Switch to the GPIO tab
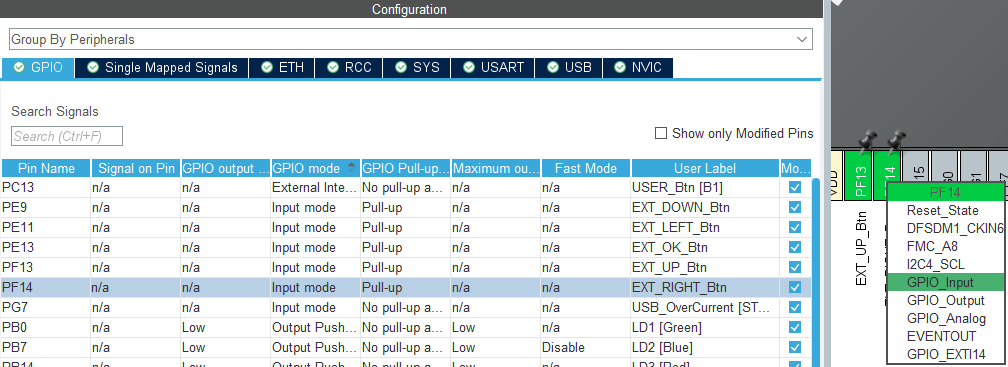Image resolution: width=1008 pixels, height=367 pixels. 38,67
